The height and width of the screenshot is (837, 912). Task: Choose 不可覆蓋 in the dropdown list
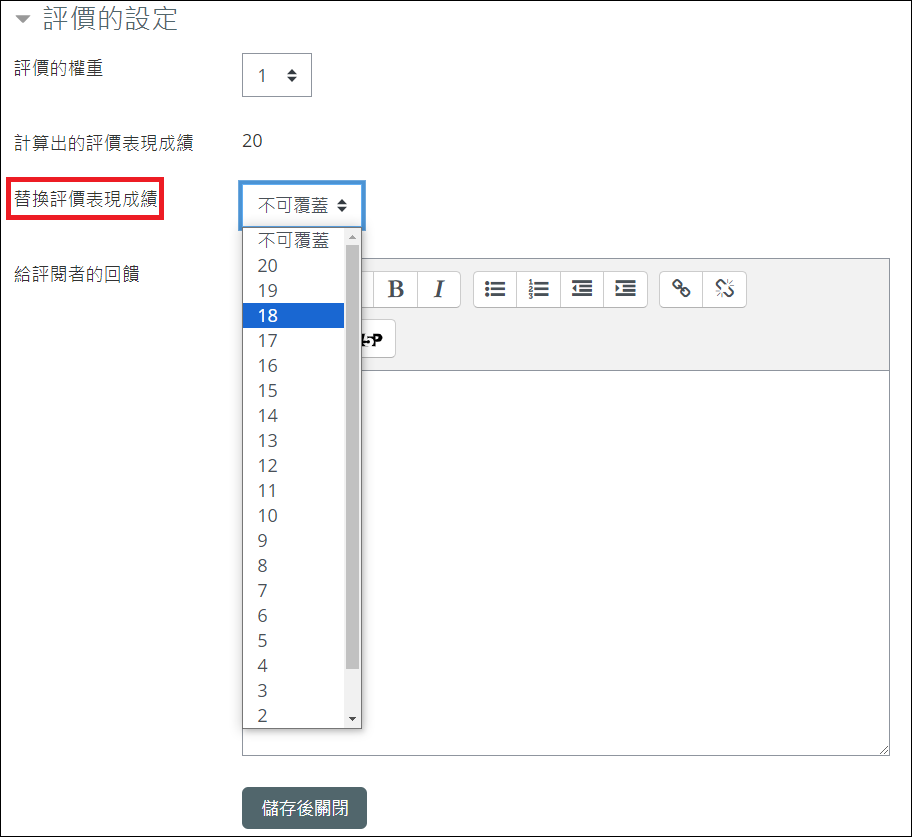click(293, 240)
